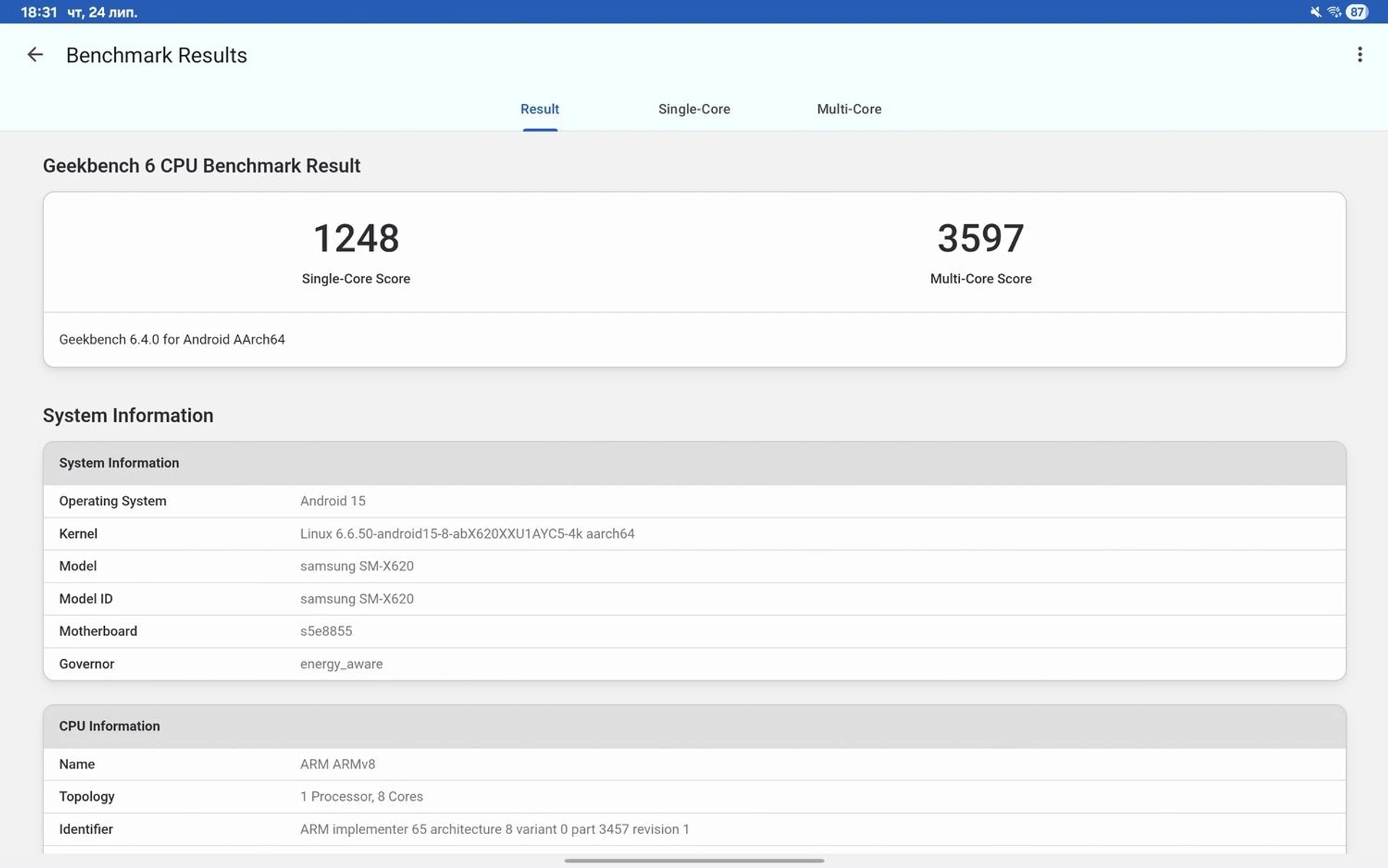Tap the large System Information section heading
The image size is (1388, 868).
pos(128,416)
